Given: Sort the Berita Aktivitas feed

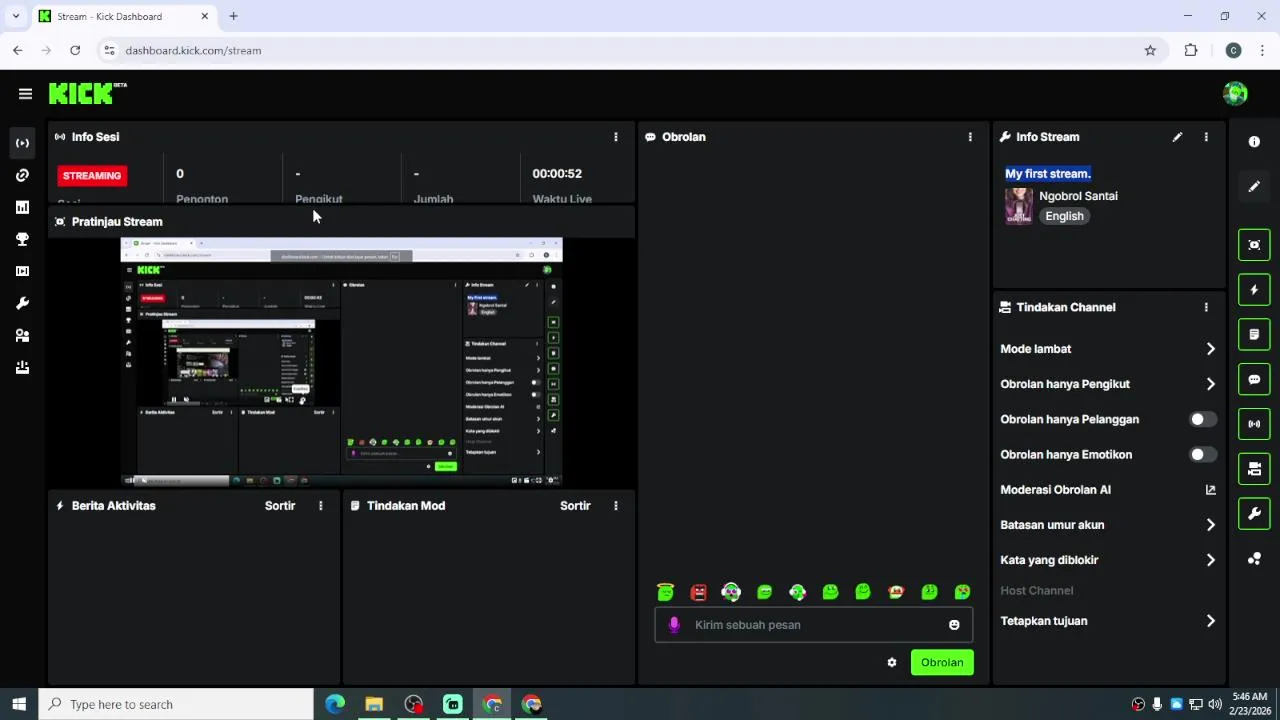Looking at the screenshot, I should (x=280, y=506).
